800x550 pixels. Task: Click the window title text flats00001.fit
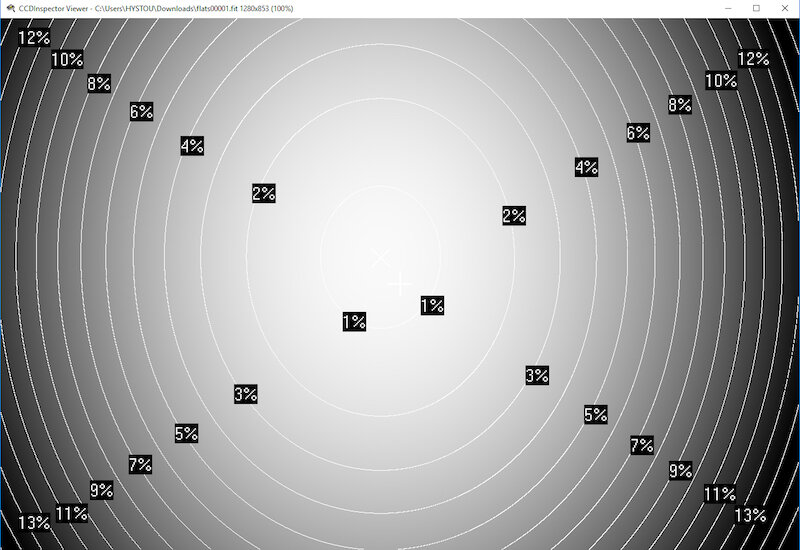218,9
